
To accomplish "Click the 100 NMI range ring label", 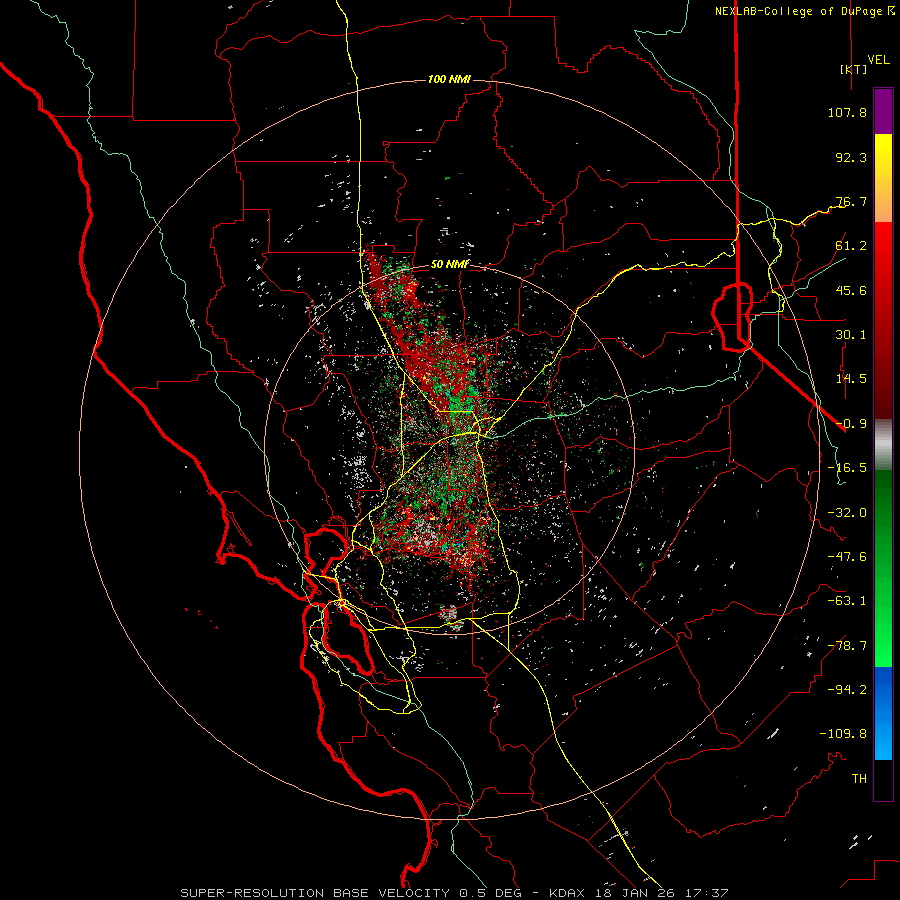I will pos(449,79).
